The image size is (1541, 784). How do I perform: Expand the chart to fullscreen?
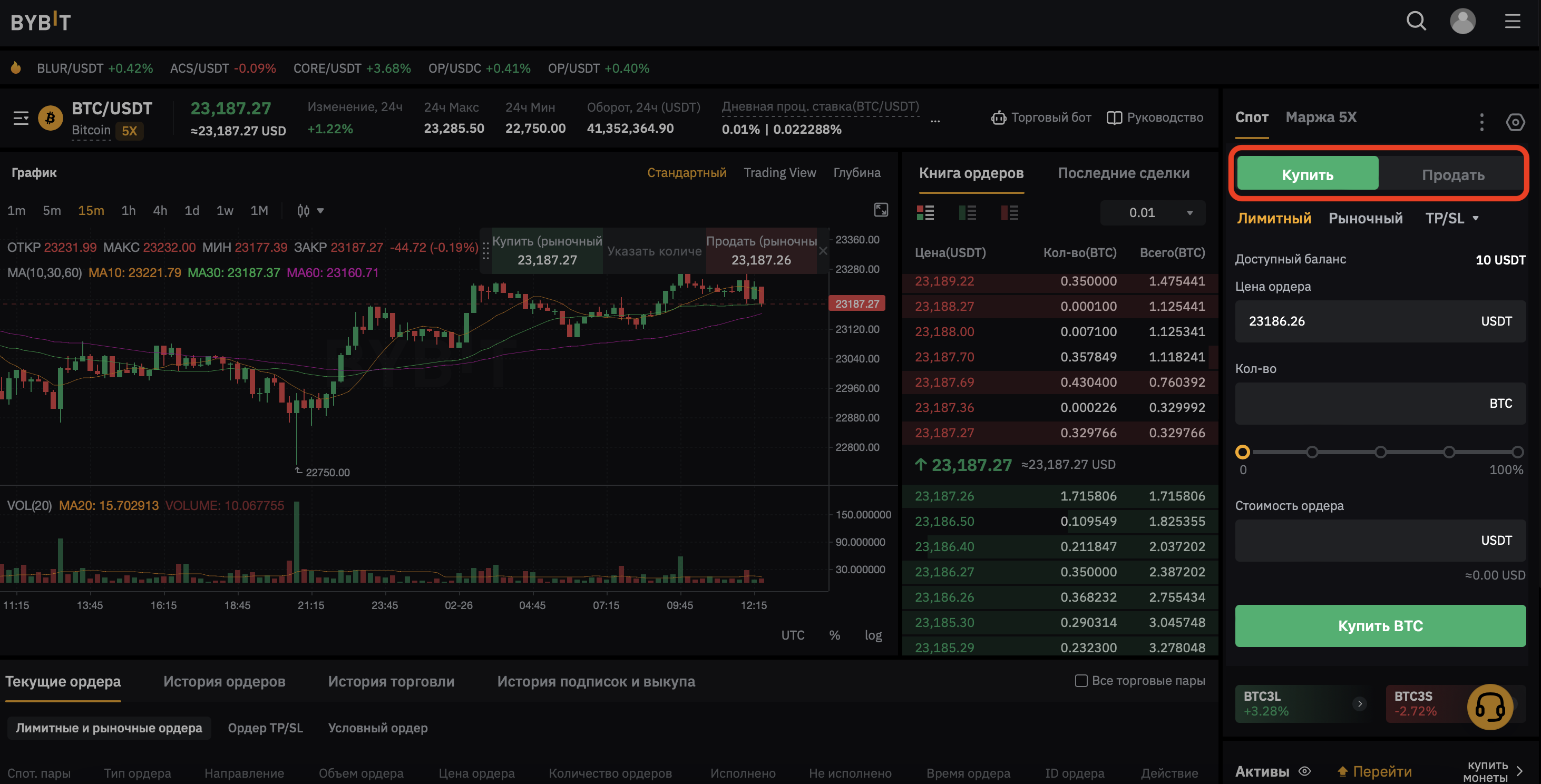tap(881, 210)
